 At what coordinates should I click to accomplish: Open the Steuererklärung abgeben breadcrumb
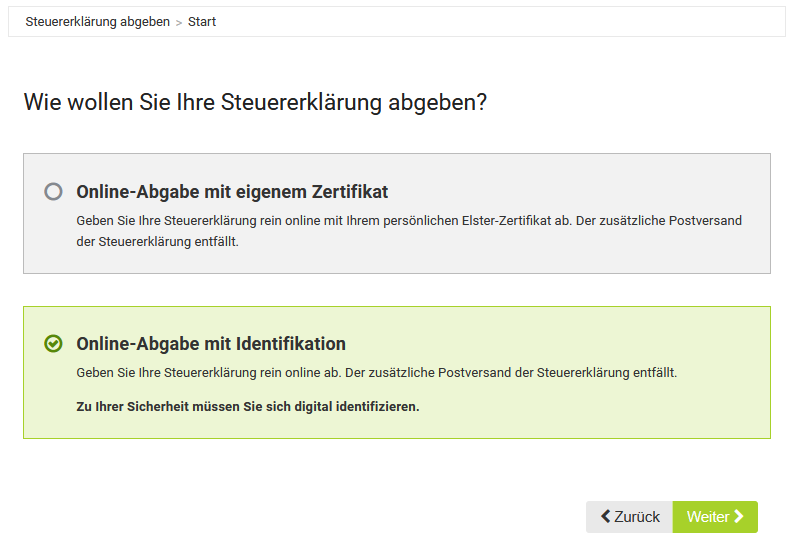point(97,22)
